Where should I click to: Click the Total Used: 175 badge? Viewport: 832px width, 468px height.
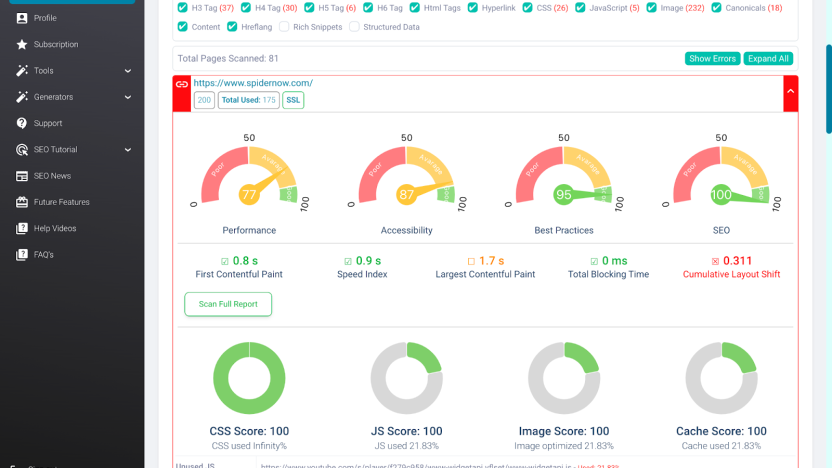[248, 100]
